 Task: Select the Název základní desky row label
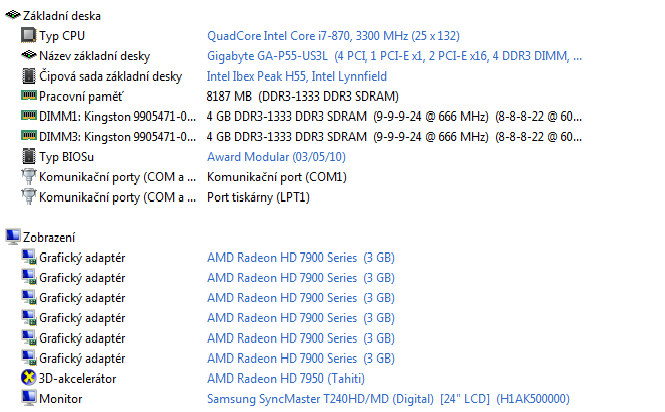pyautogui.click(x=95, y=56)
